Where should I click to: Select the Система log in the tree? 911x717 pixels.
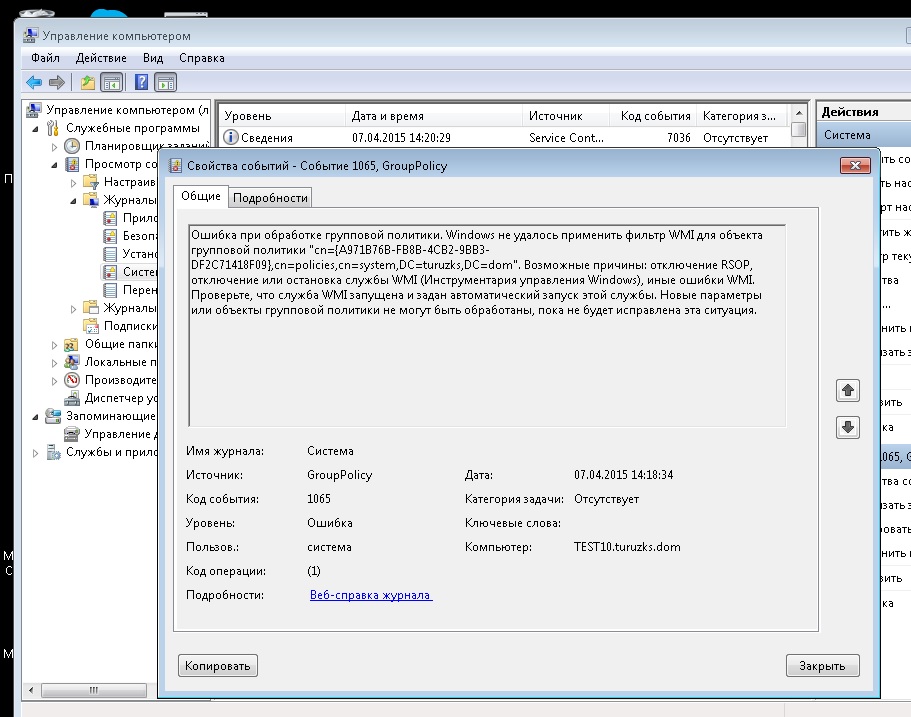click(140, 272)
